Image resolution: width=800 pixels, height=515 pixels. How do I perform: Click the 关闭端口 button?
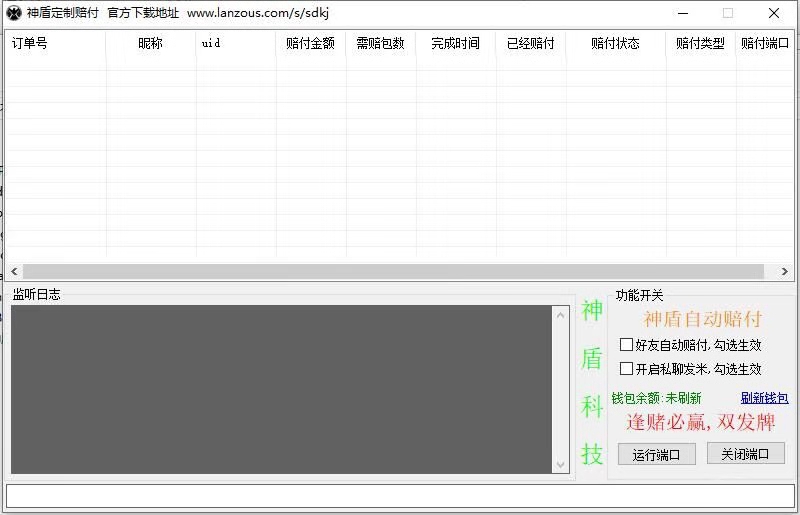coord(745,453)
